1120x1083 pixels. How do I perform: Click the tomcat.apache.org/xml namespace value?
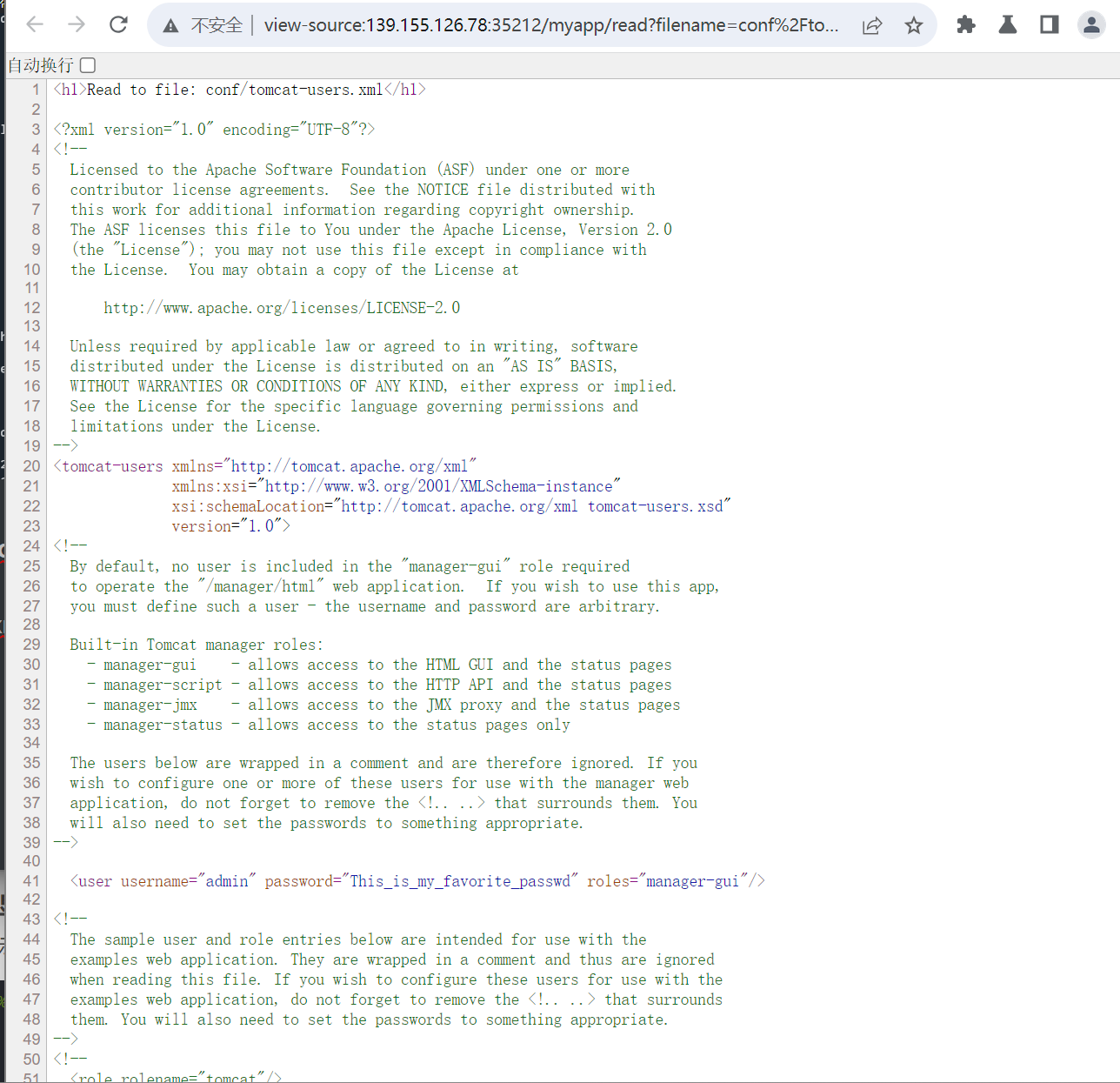350,466
